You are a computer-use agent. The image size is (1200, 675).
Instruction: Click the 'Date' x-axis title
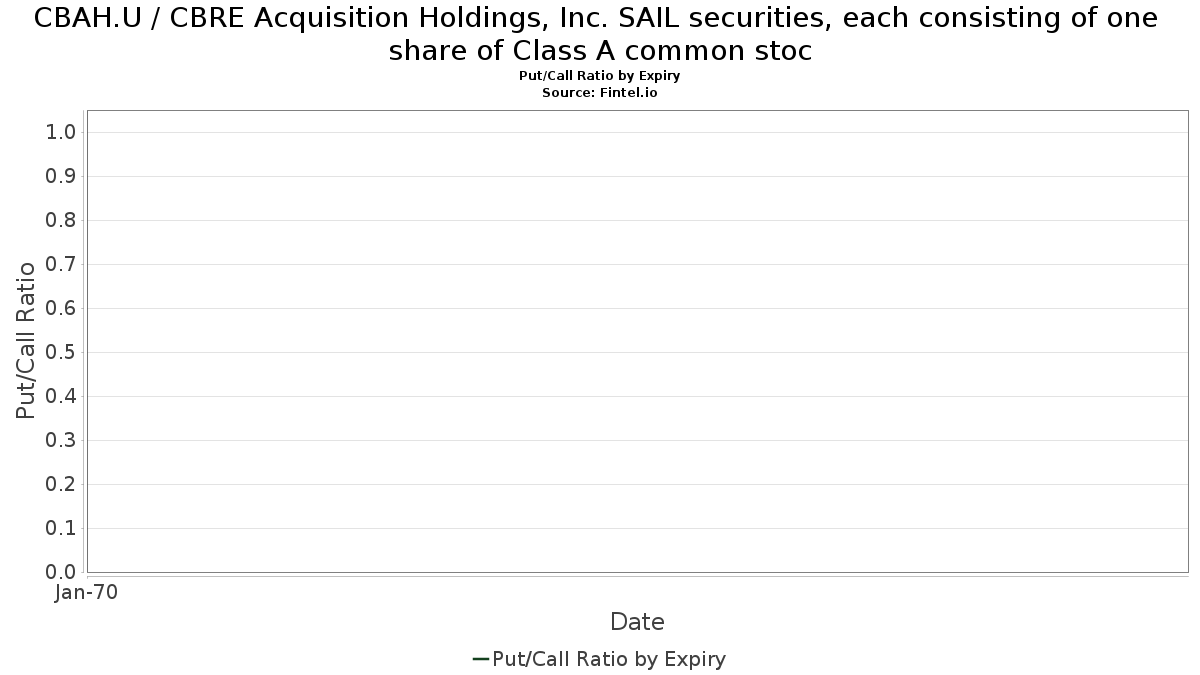[637, 622]
